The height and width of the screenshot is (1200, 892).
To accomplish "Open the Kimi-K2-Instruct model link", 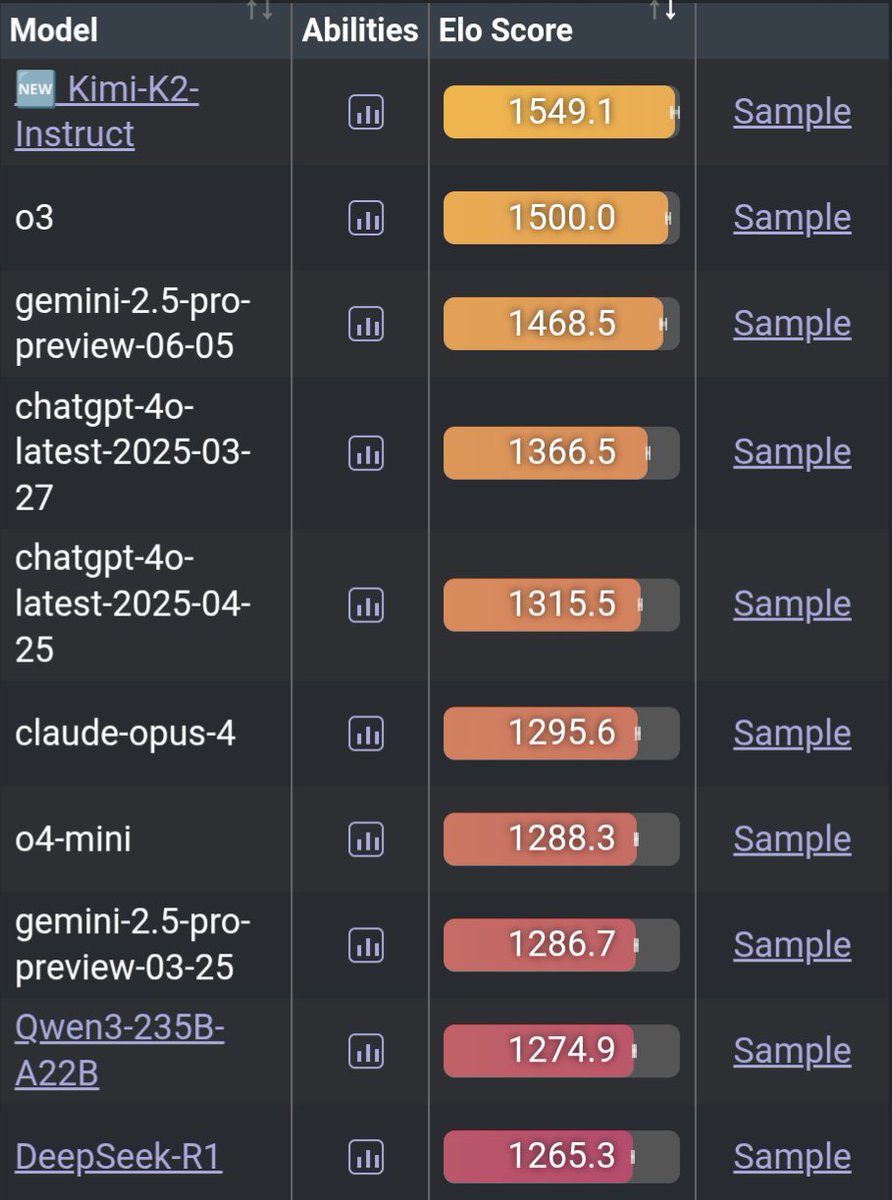I will click(x=107, y=112).
